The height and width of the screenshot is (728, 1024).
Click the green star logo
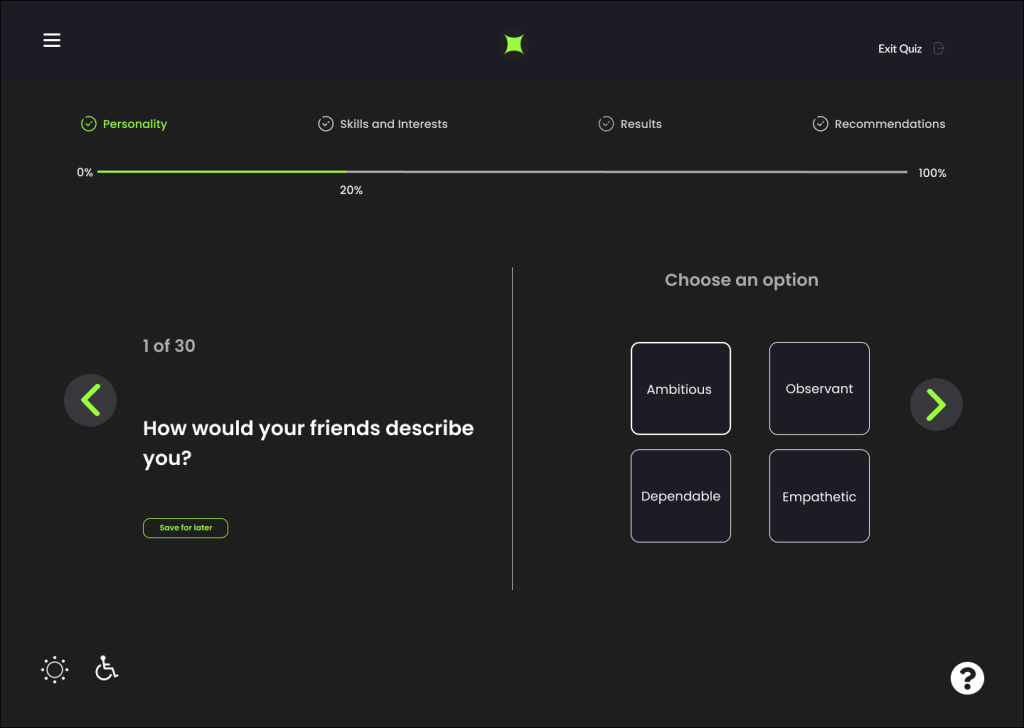[x=513, y=43]
